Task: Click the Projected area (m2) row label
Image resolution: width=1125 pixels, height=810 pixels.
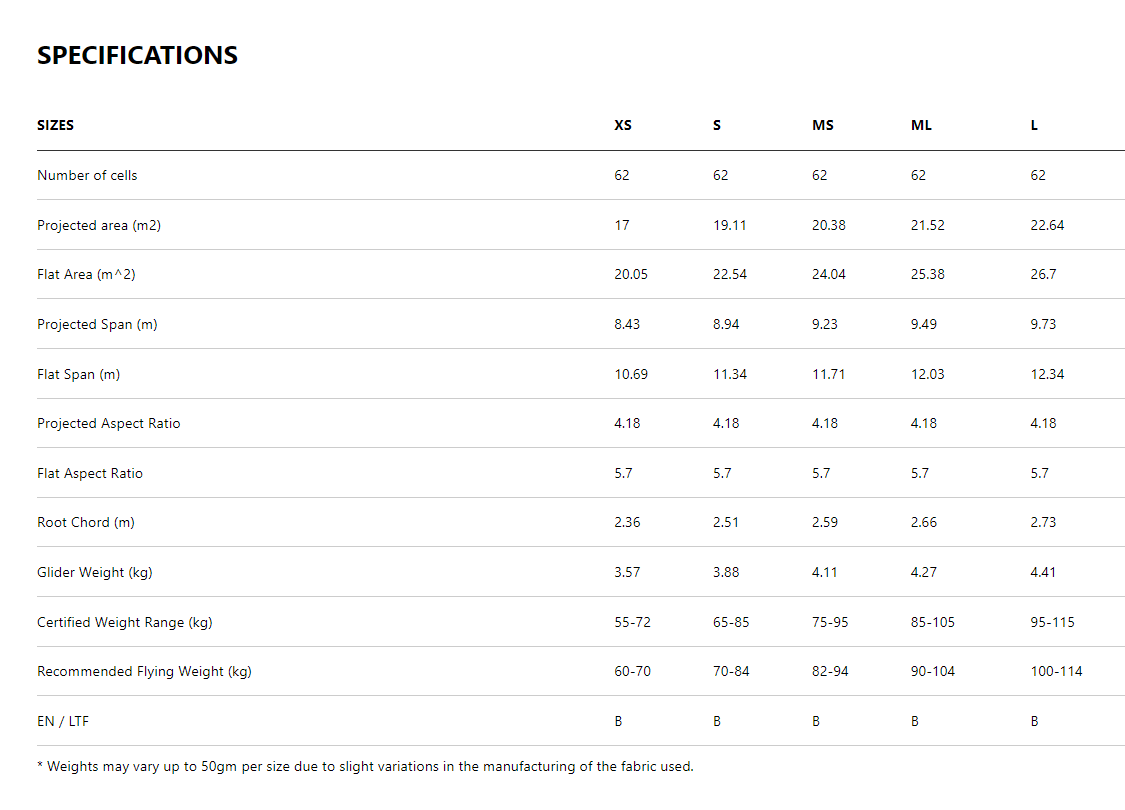Action: coord(99,226)
